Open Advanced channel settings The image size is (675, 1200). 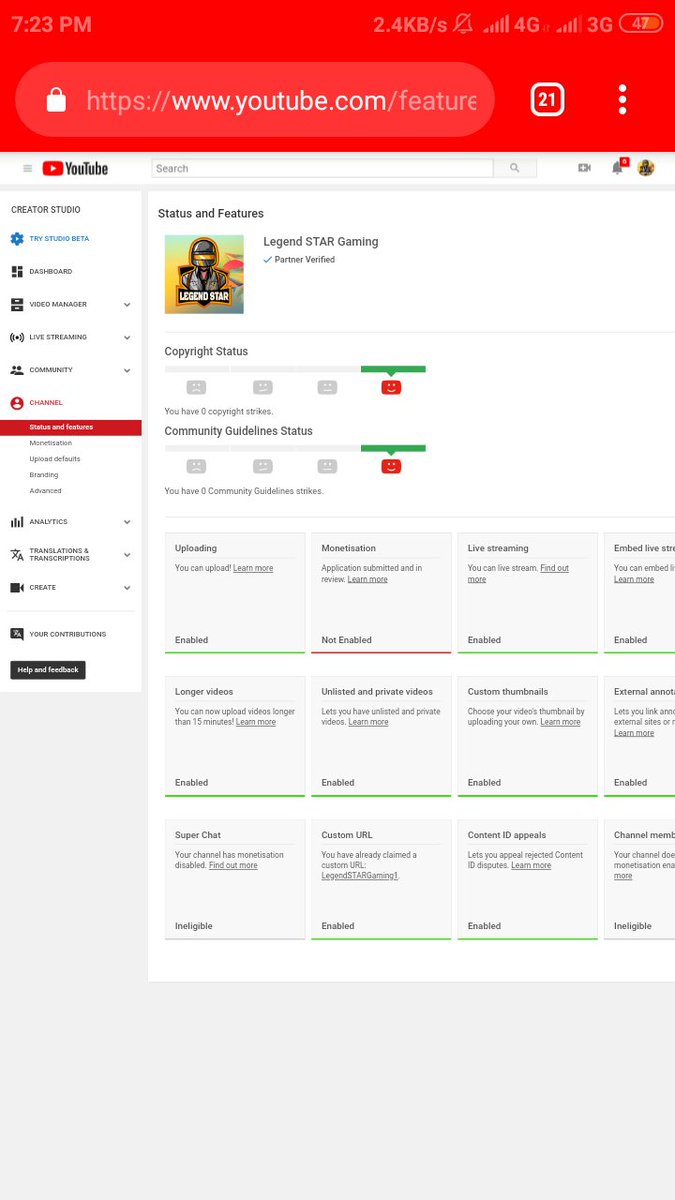pos(45,491)
